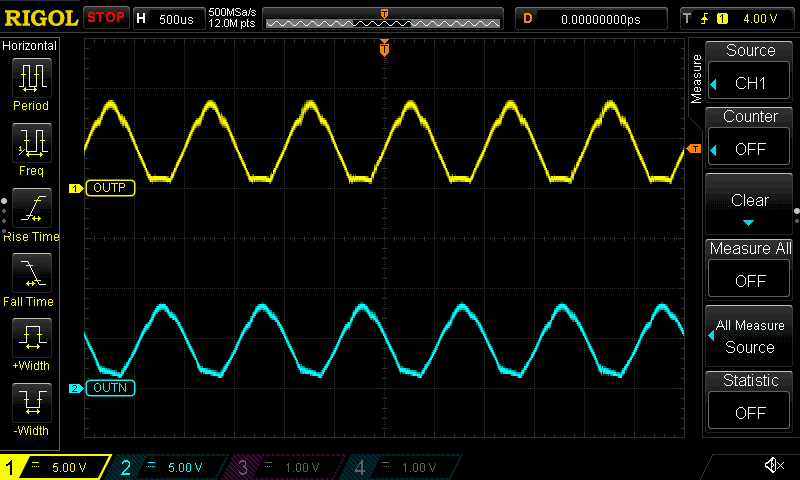The image size is (800, 480).
Task: Open All Measure Source selector
Action: pyautogui.click(x=750, y=337)
